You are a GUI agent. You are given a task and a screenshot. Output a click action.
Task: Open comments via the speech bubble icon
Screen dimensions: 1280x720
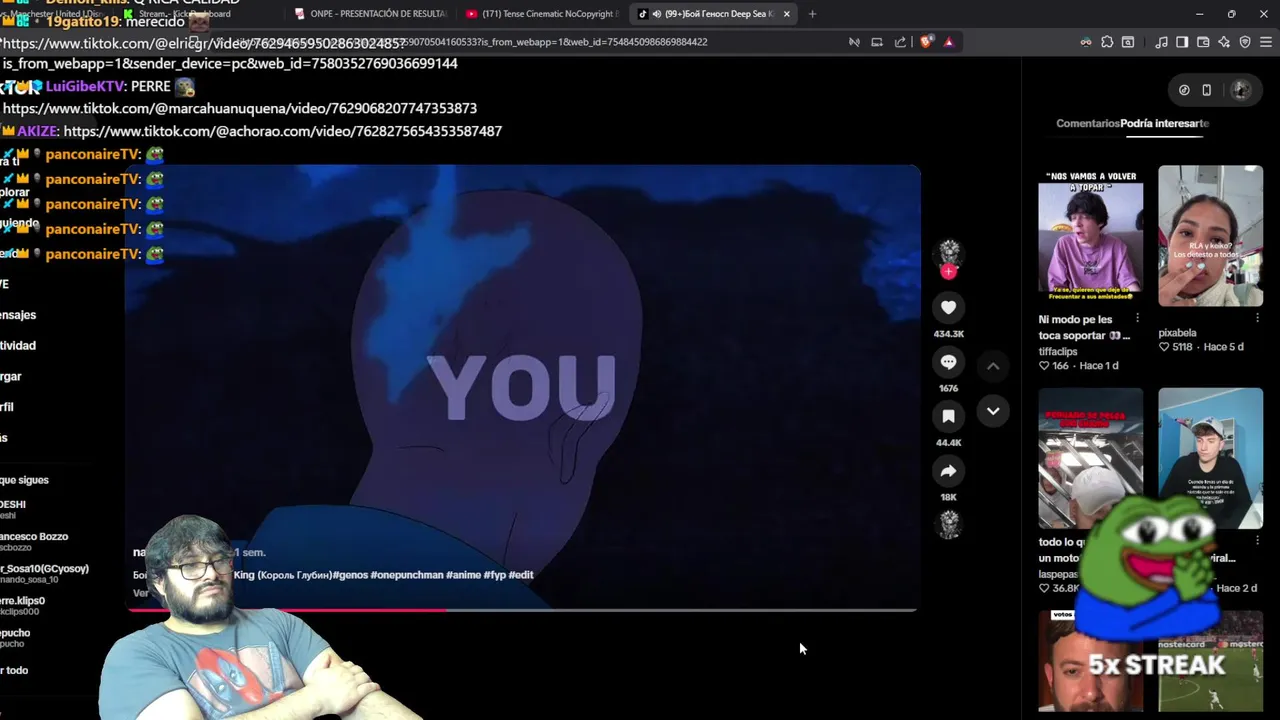point(948,362)
